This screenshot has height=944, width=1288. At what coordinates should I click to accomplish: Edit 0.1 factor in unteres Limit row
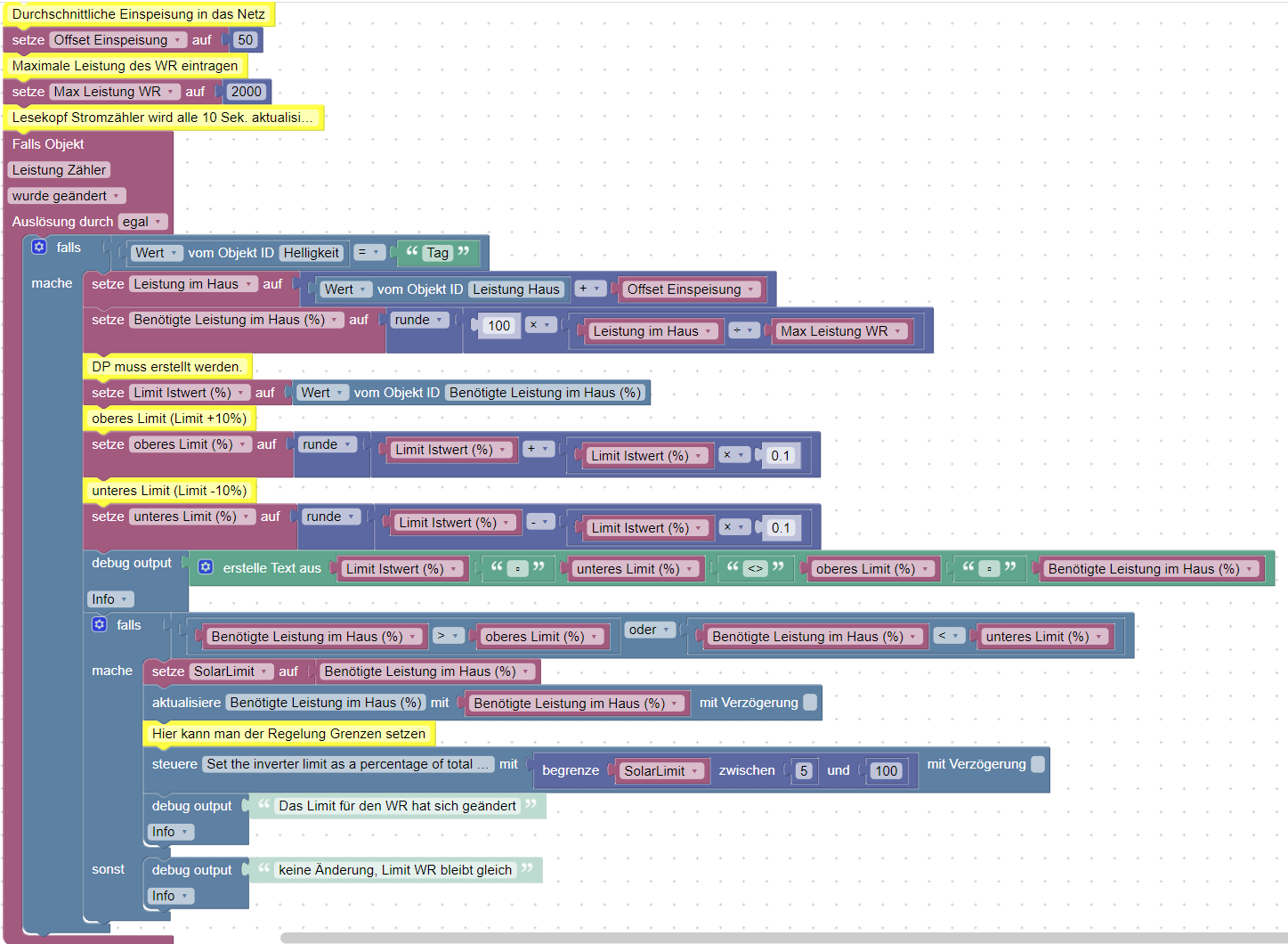tap(781, 528)
